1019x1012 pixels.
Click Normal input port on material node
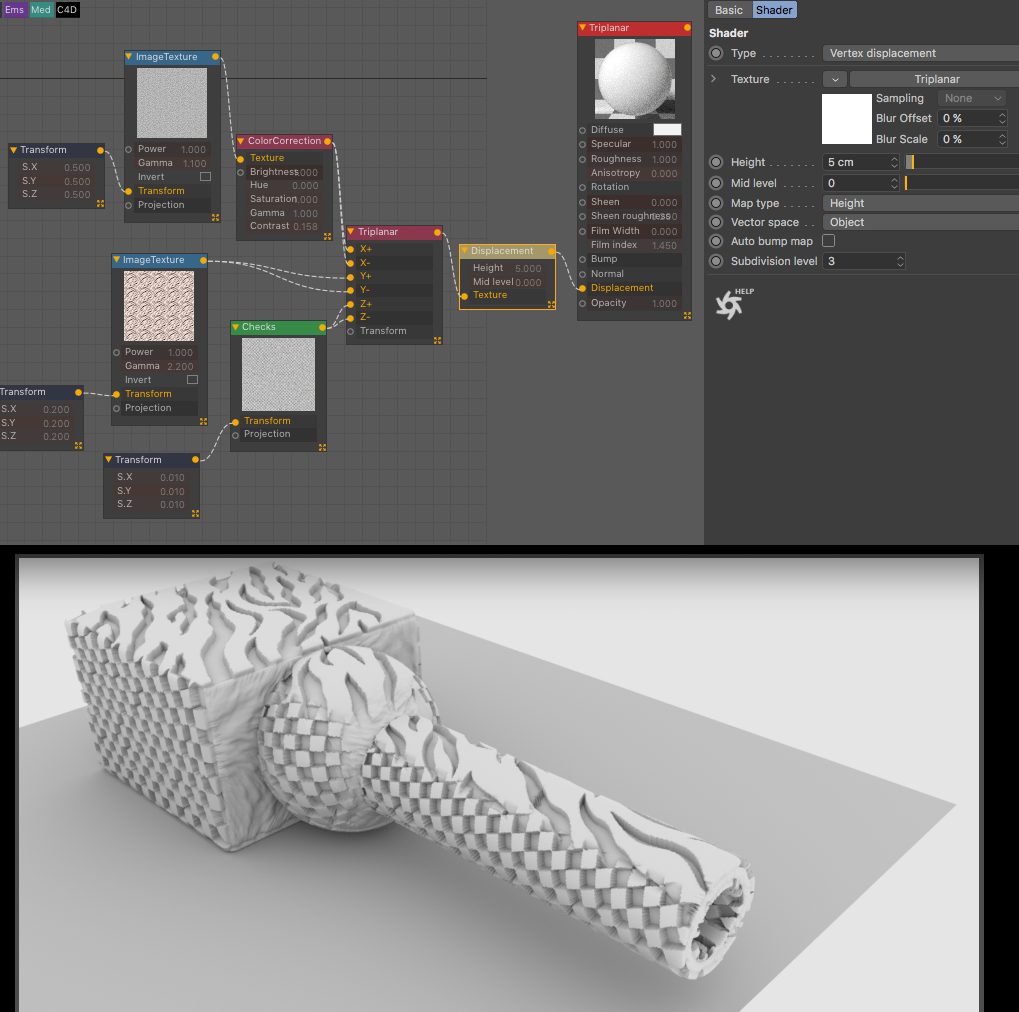coord(582,274)
